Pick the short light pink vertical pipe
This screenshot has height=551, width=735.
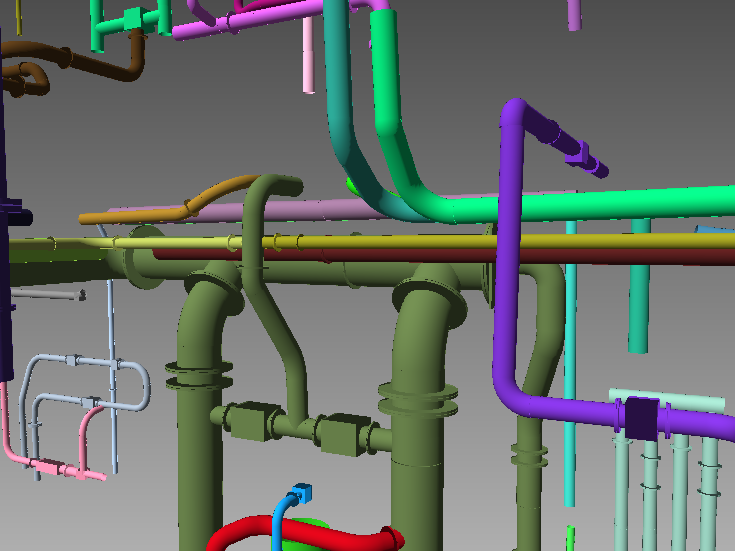pyautogui.click(x=308, y=55)
